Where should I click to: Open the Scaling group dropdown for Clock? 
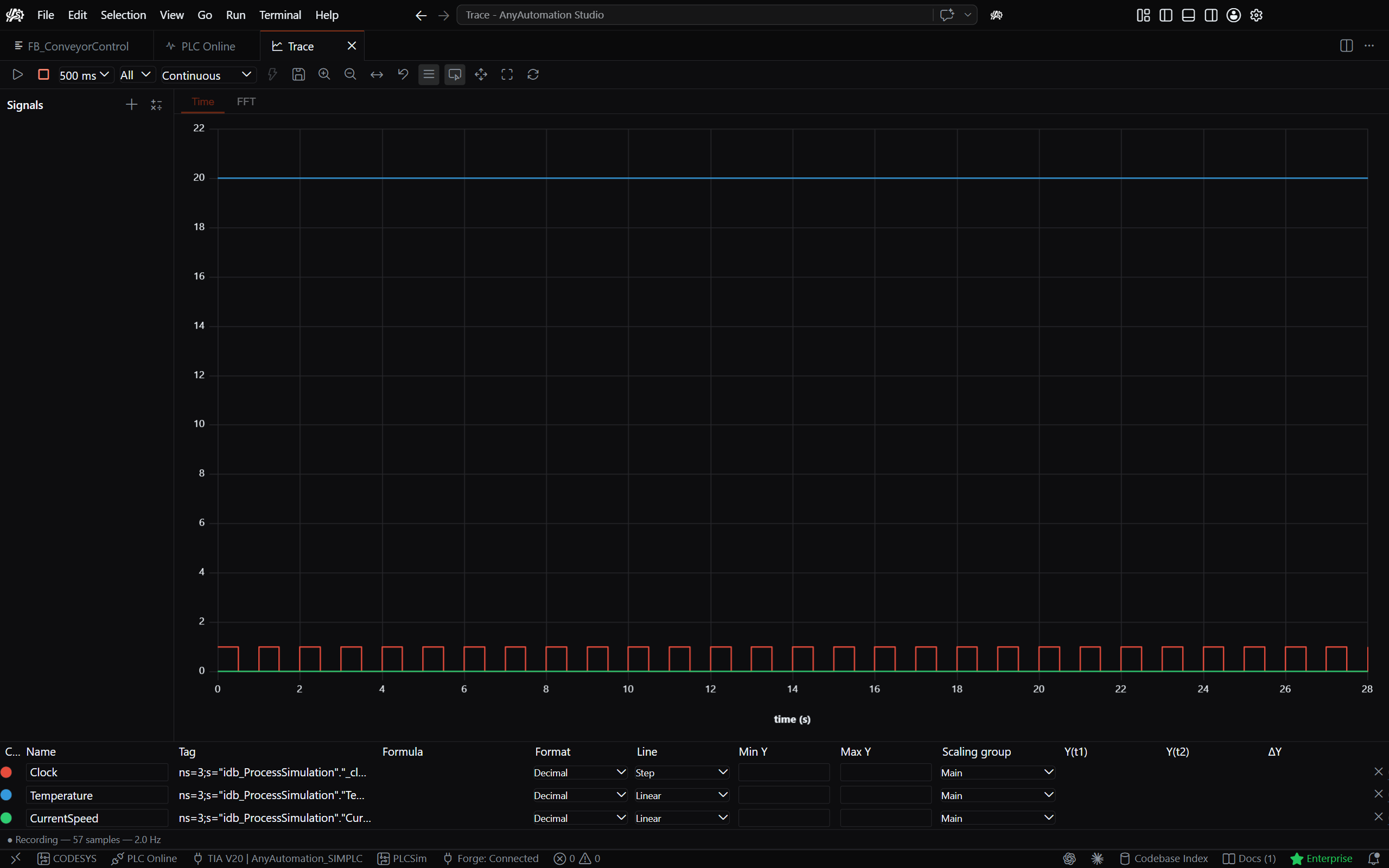(998, 773)
